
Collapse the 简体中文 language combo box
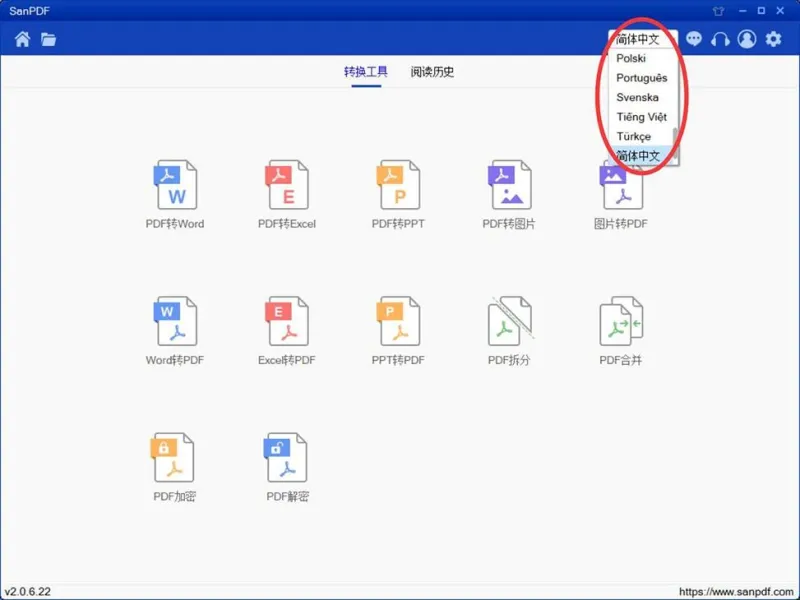[643, 39]
